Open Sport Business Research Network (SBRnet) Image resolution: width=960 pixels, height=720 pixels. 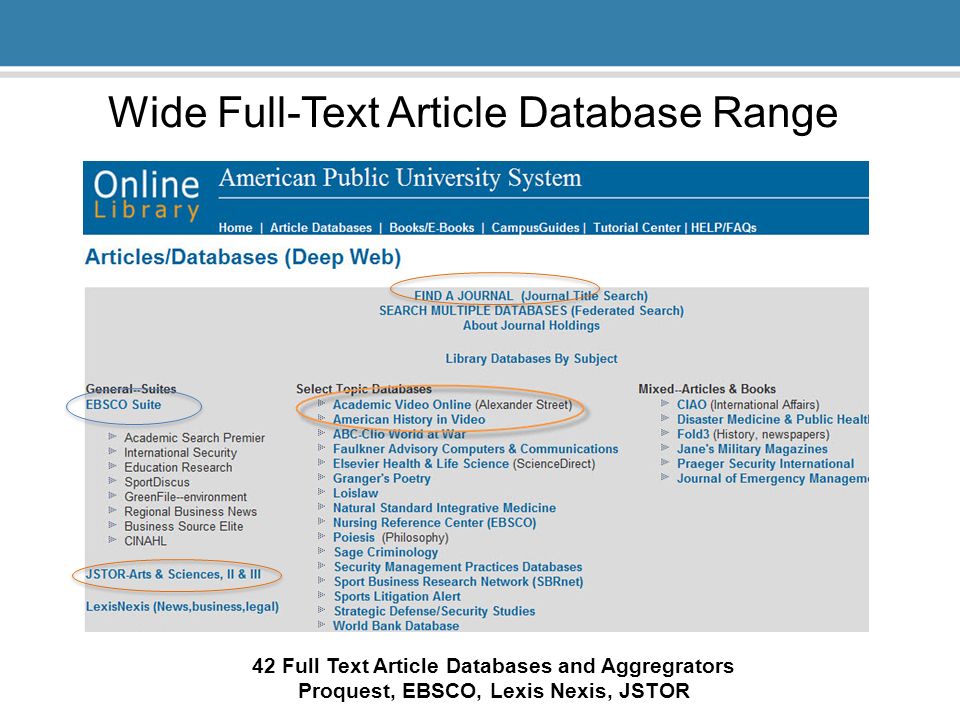[459, 582]
